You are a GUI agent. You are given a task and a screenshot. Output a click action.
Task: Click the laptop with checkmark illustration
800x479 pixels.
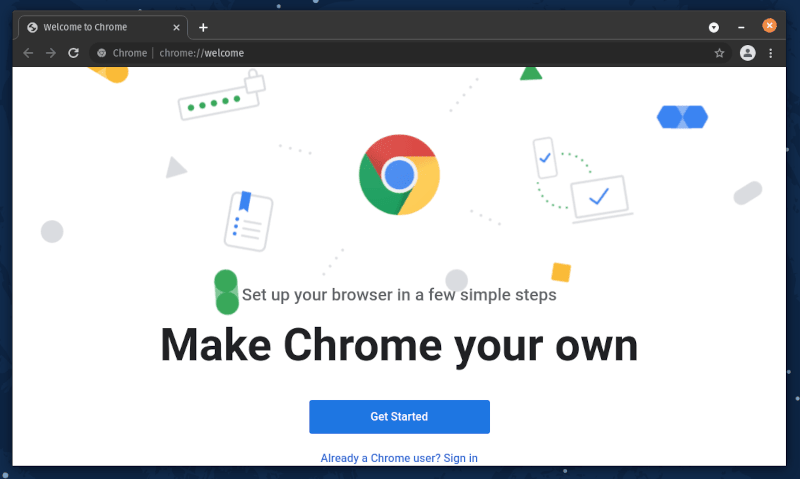600,197
